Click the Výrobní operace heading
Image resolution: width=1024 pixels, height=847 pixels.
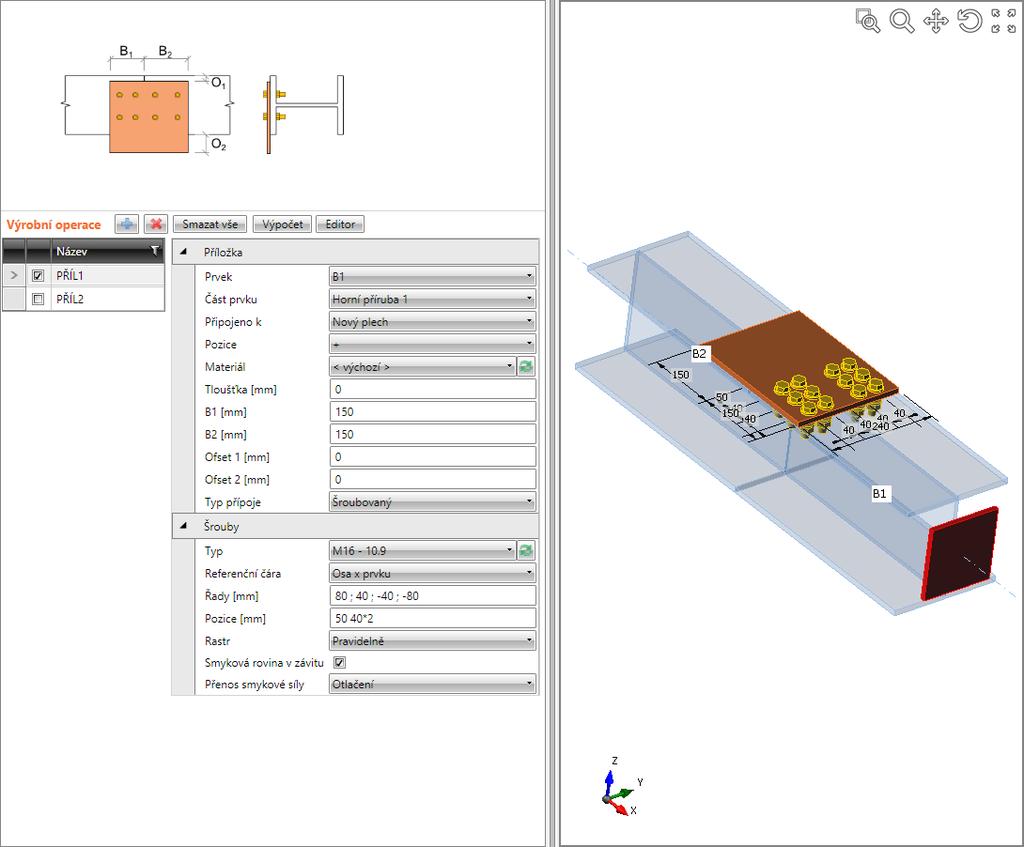(x=54, y=225)
